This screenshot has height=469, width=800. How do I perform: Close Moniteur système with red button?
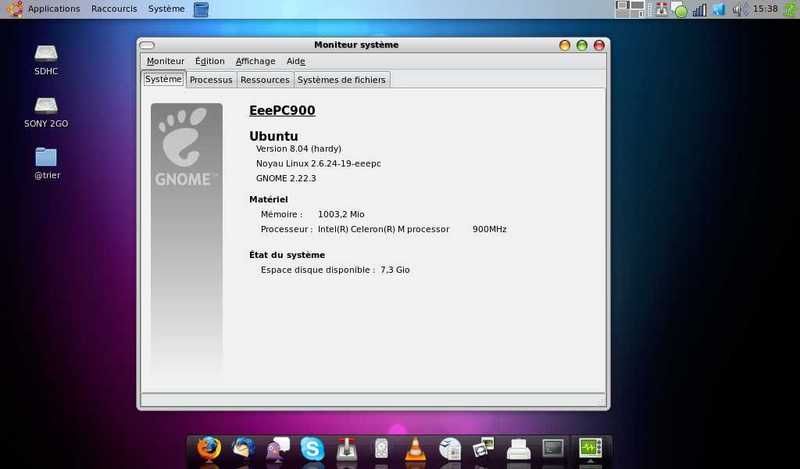click(x=599, y=45)
